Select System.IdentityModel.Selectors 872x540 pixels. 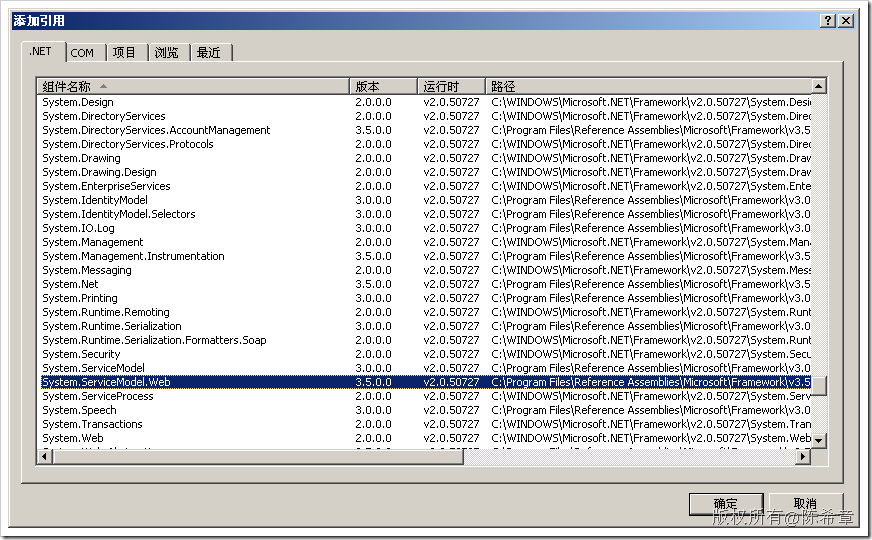(x=426, y=214)
